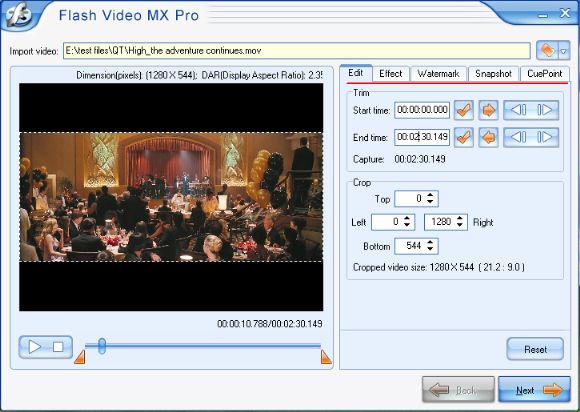The width and height of the screenshot is (580, 412).
Task: Open the Watermark tab
Action: click(x=438, y=74)
